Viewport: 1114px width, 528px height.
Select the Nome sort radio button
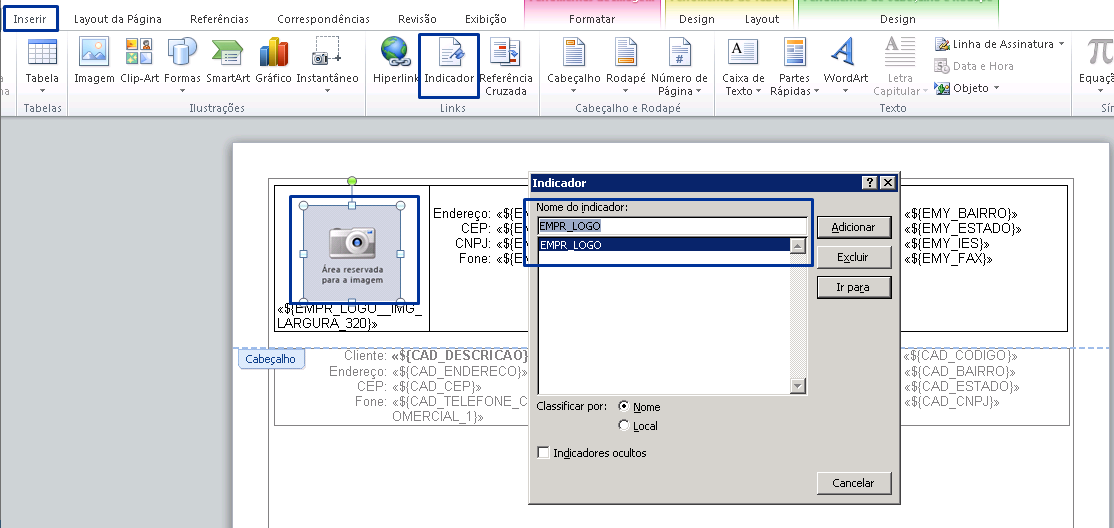pyautogui.click(x=625, y=407)
